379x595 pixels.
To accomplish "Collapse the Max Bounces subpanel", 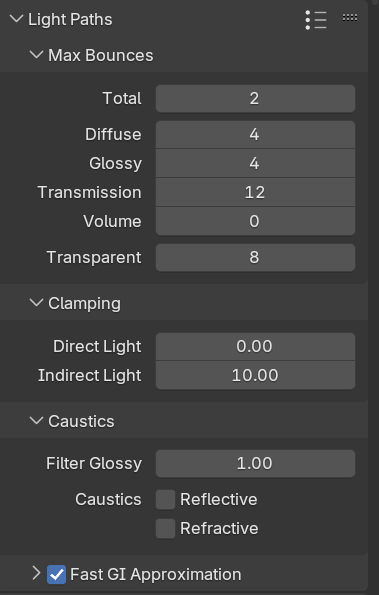I will [36, 55].
